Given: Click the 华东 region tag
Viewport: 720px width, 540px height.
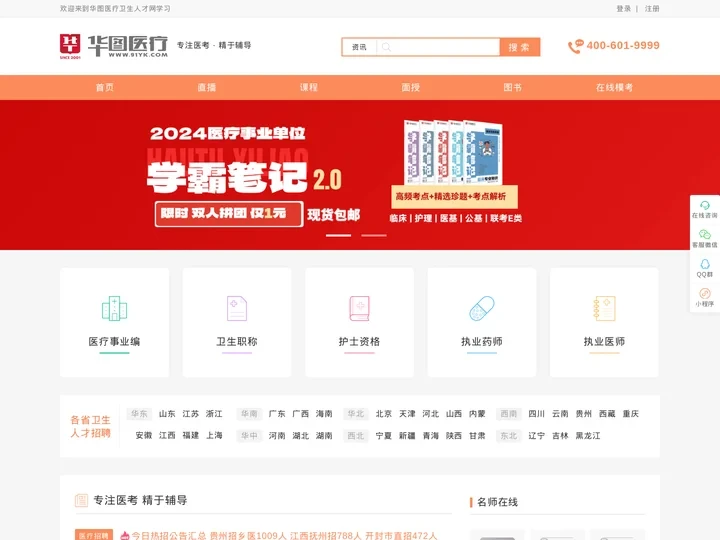Looking at the screenshot, I should point(139,414).
